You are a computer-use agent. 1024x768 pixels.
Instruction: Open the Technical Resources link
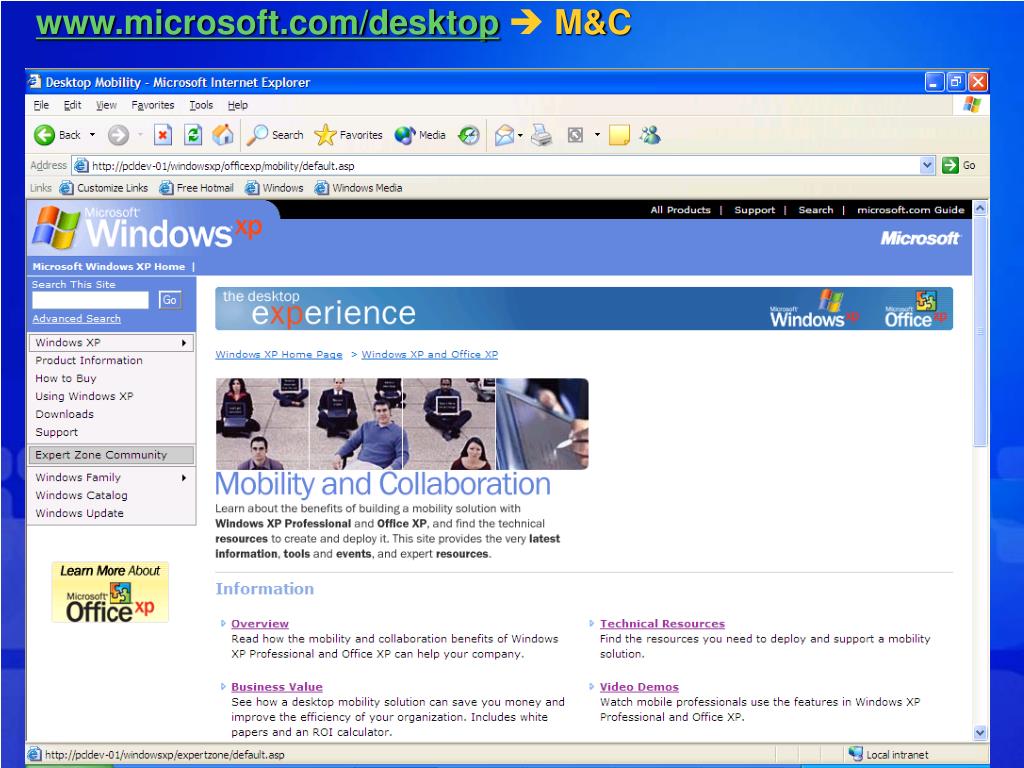pos(662,624)
